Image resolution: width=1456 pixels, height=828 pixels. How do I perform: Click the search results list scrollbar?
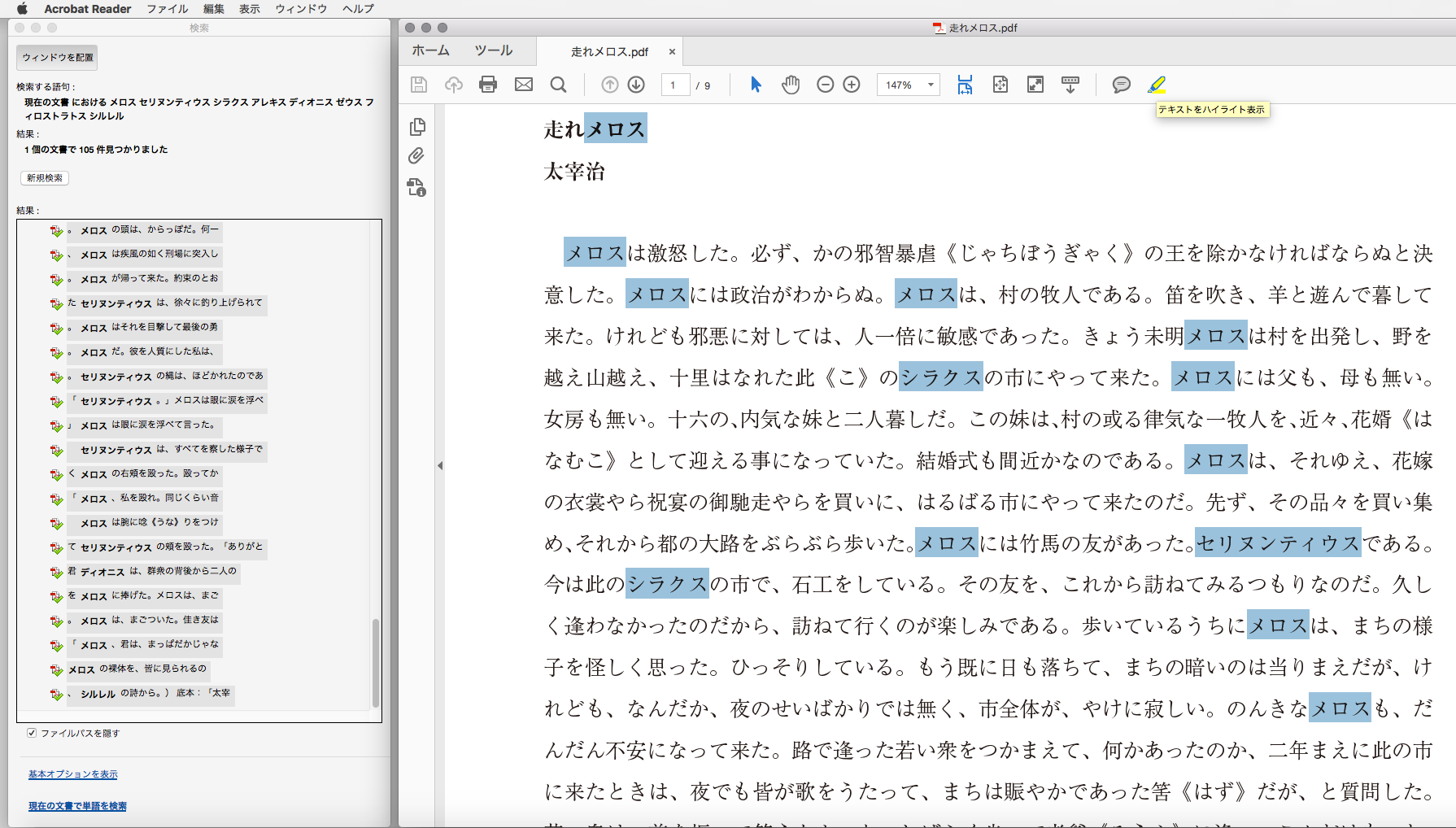pyautogui.click(x=376, y=663)
